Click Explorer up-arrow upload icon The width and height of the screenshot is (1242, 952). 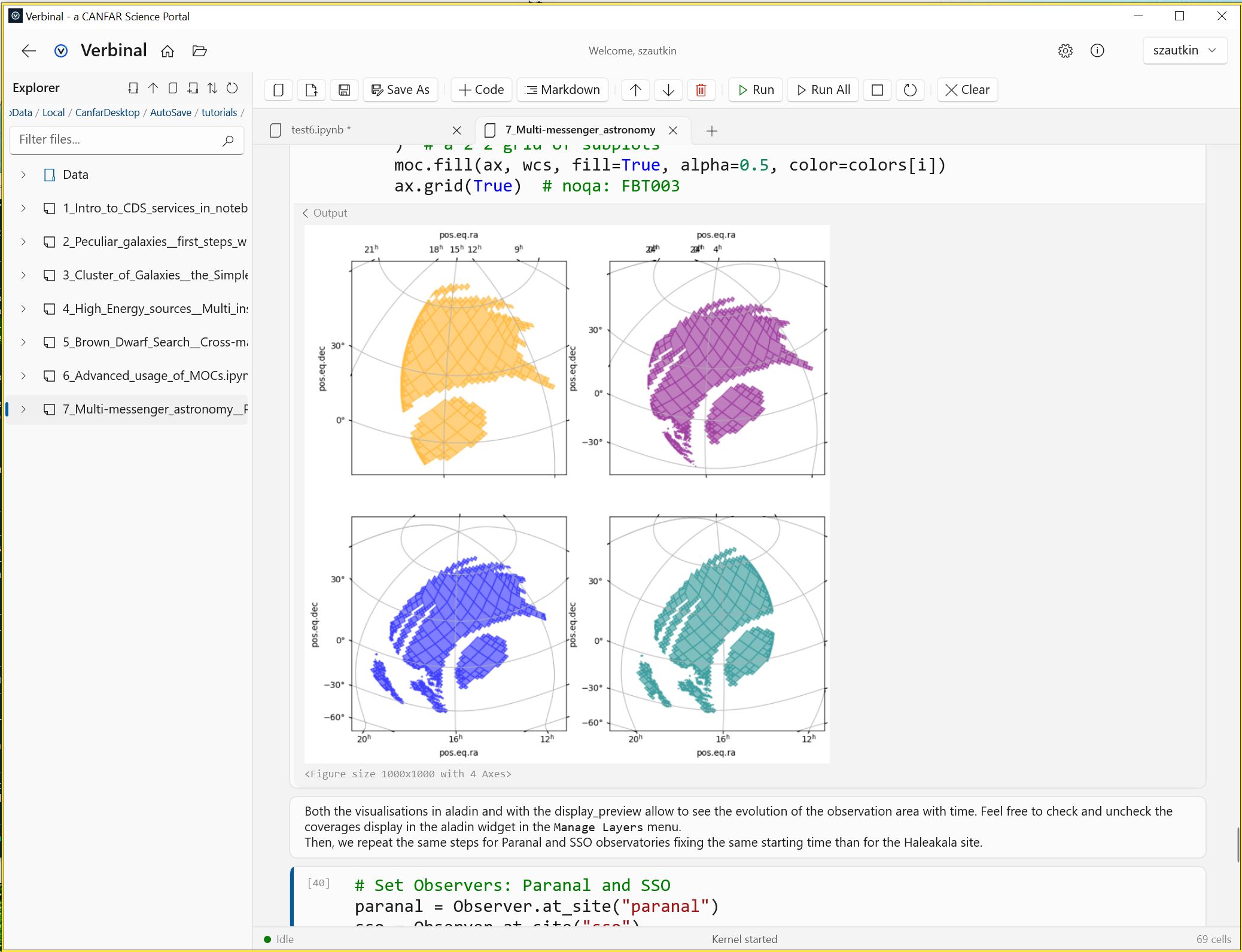(x=153, y=88)
